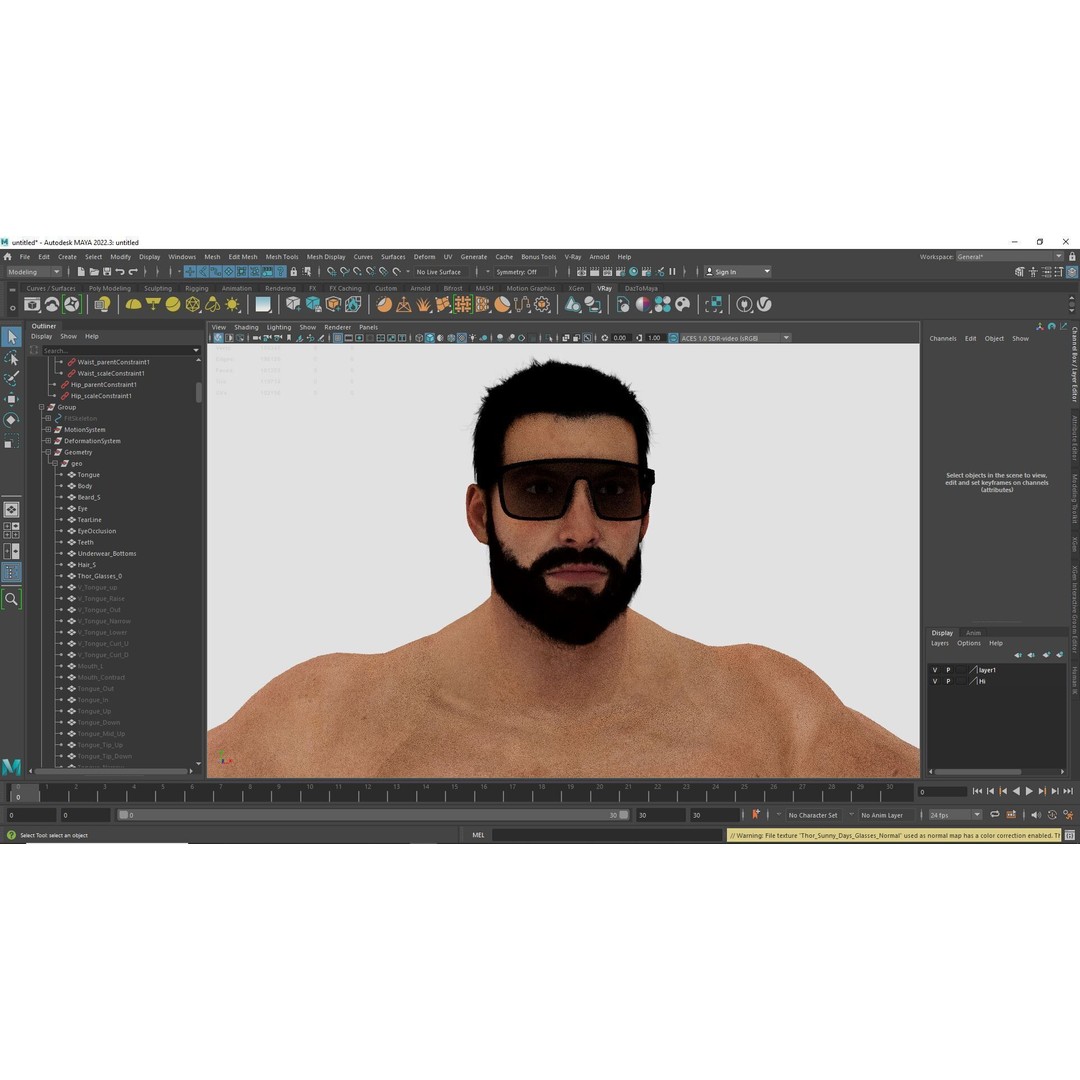
Task: Open the Workspace General dropdown
Action: [x=1009, y=257]
